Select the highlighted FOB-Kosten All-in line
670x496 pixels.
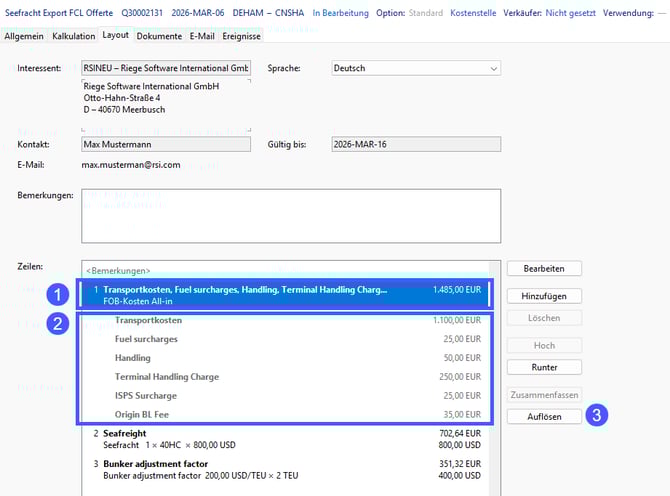[x=285, y=295]
